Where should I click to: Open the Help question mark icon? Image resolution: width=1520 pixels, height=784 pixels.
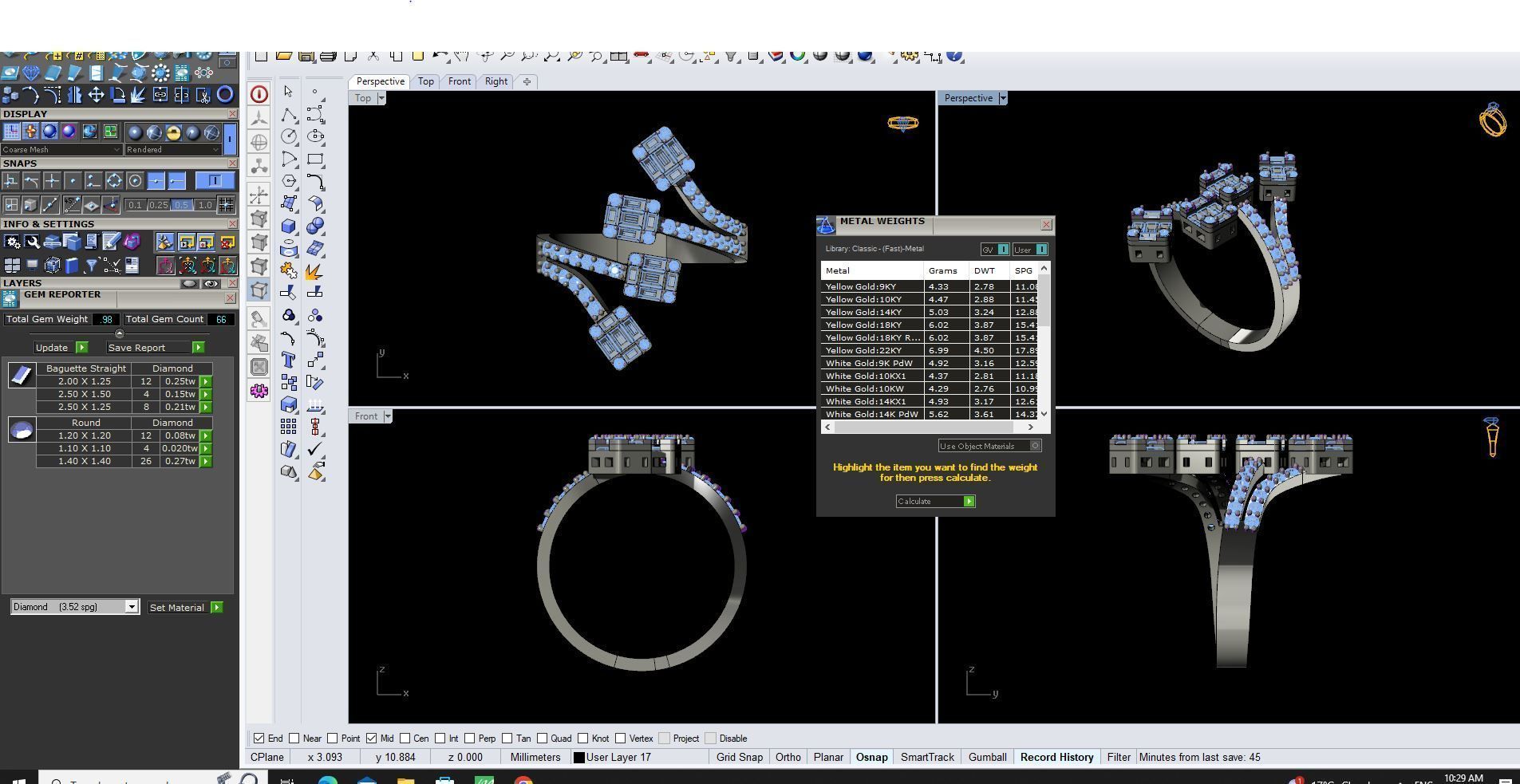point(955,55)
